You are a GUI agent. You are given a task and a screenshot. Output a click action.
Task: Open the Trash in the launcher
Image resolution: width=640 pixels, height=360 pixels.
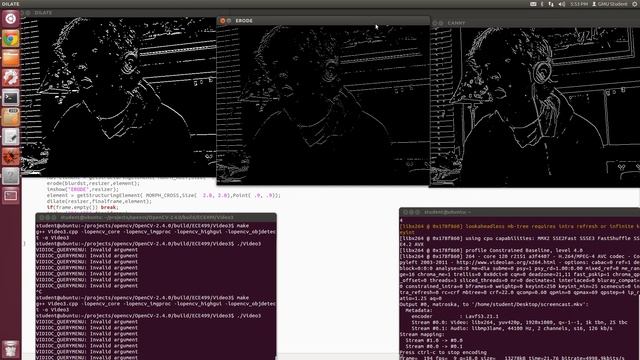pos(11,349)
